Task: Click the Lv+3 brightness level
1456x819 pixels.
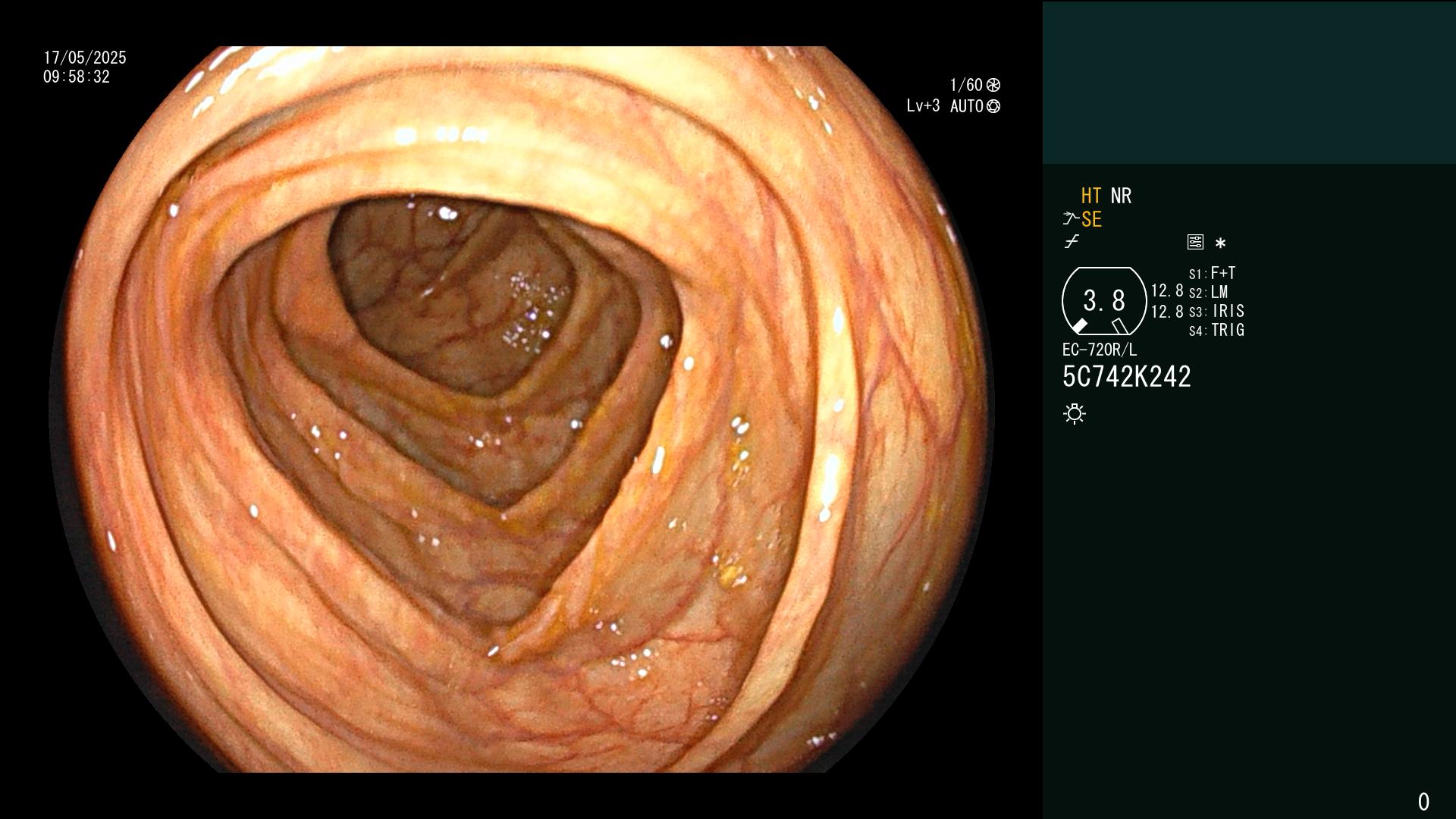Action: pyautogui.click(x=923, y=106)
